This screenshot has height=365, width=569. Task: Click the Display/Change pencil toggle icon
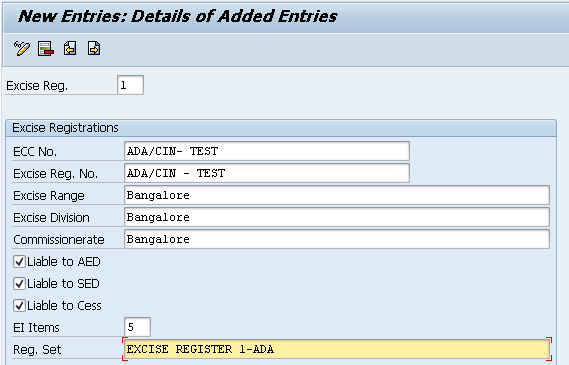21,48
